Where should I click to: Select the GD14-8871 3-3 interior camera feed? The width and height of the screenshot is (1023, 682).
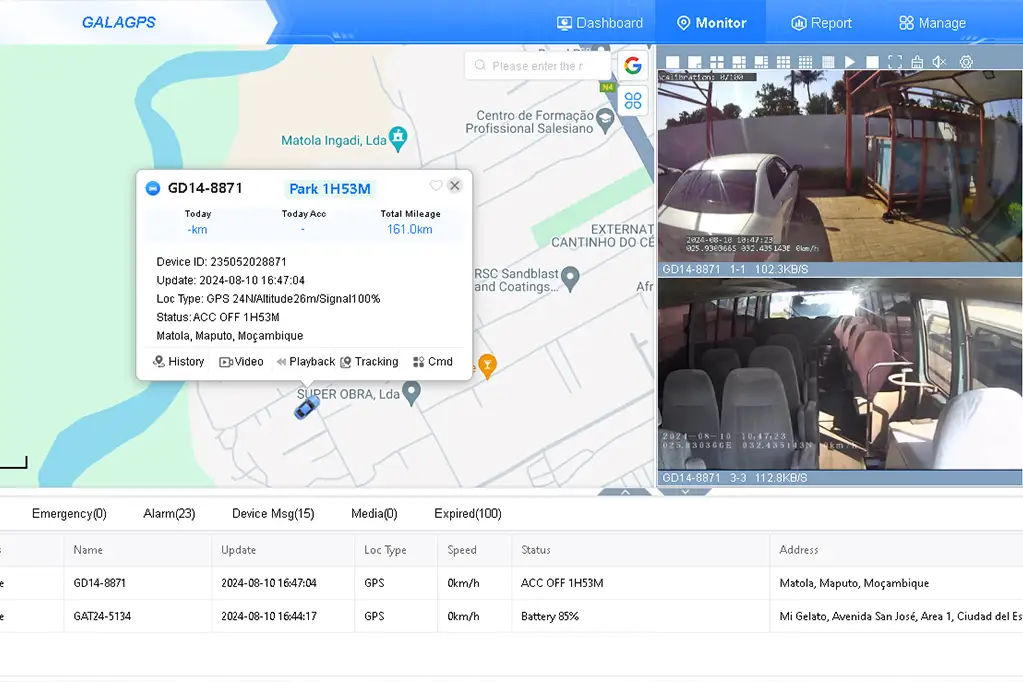[840, 374]
